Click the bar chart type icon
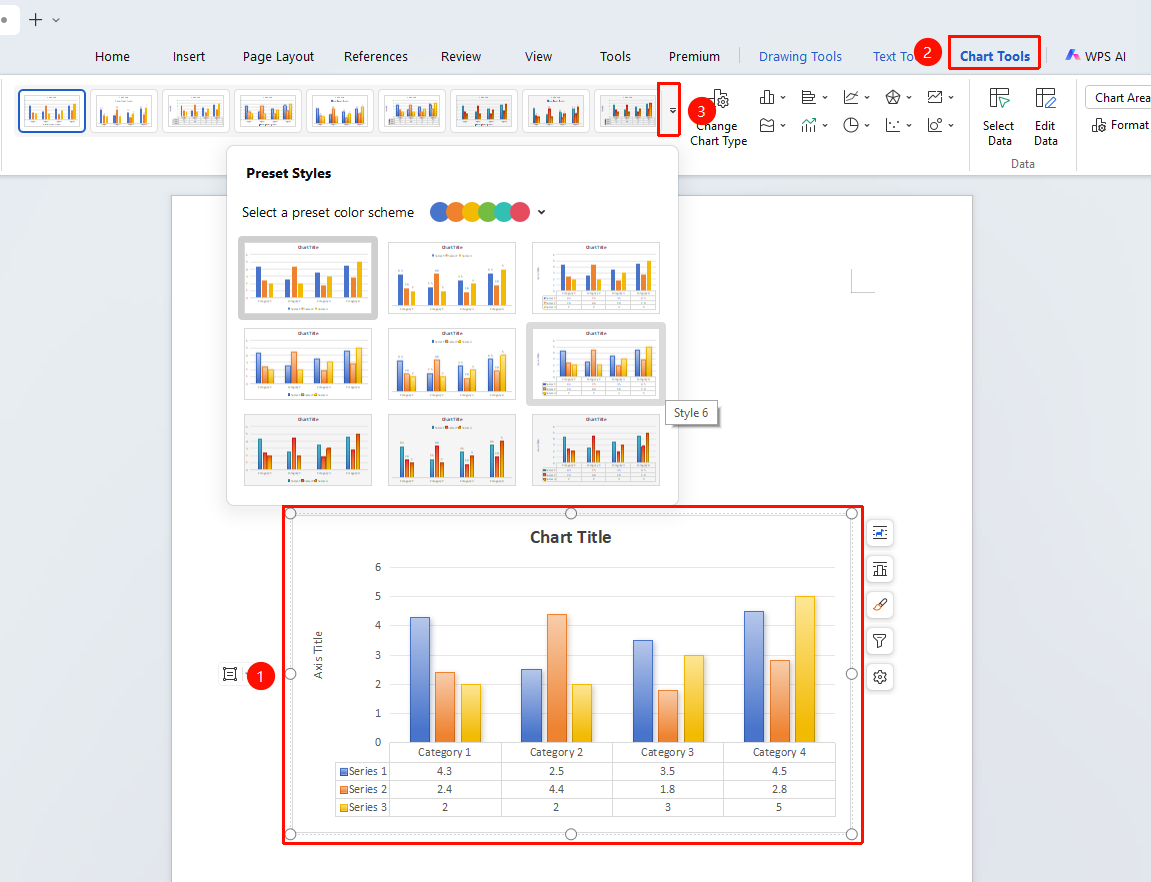The width and height of the screenshot is (1151, 882). [809, 97]
